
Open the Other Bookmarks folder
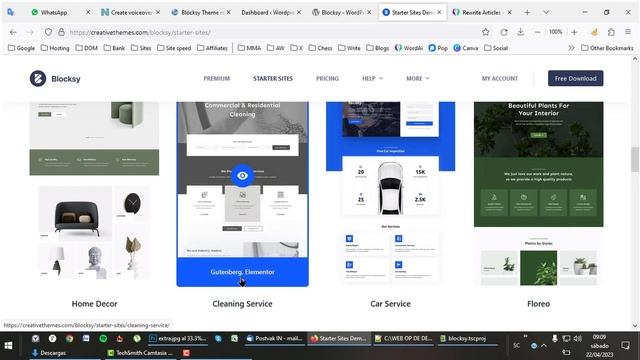(x=607, y=48)
